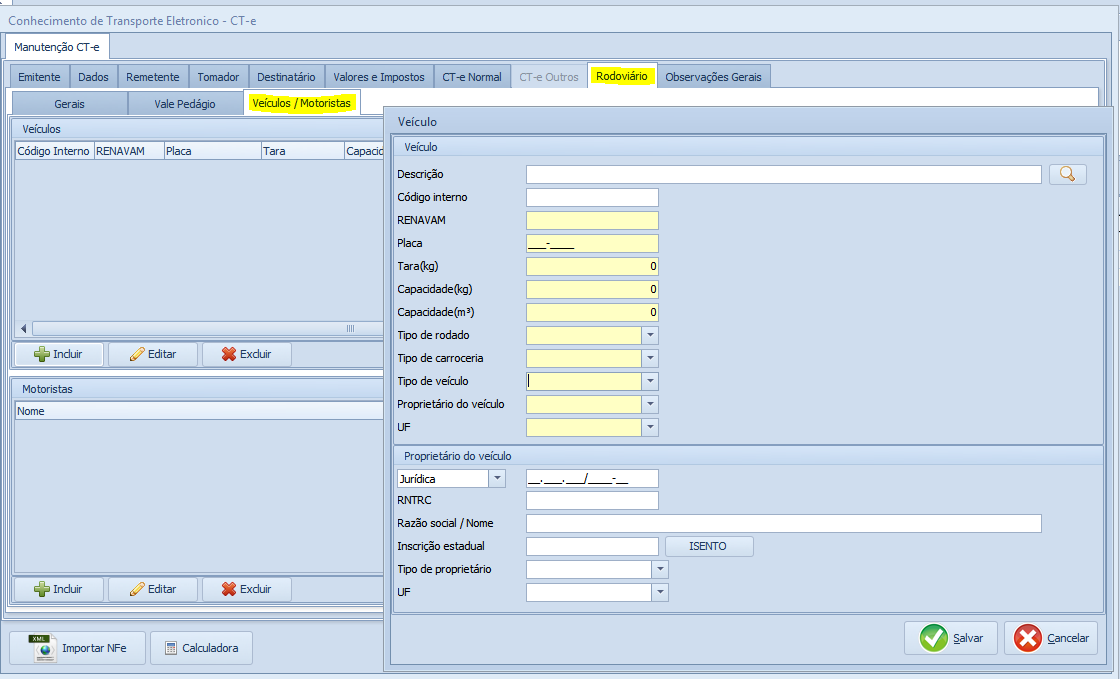Select the Valores e Impostos tab
The width and height of the screenshot is (1120, 679).
379,77
